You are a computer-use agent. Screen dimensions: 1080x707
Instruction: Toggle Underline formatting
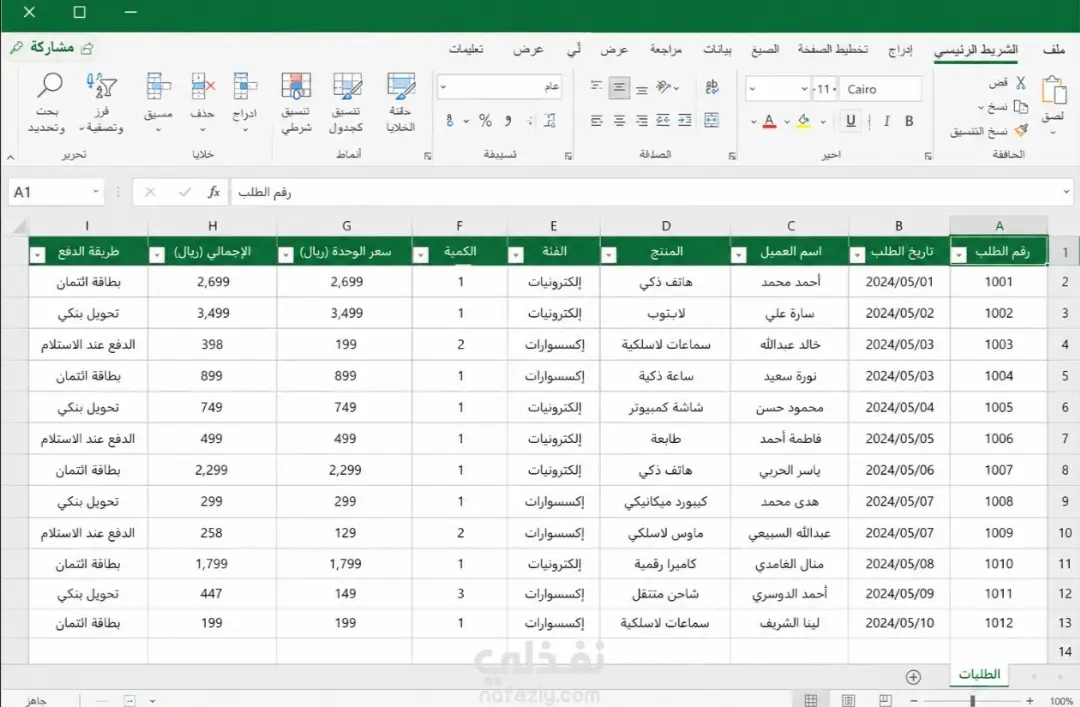pyautogui.click(x=851, y=121)
